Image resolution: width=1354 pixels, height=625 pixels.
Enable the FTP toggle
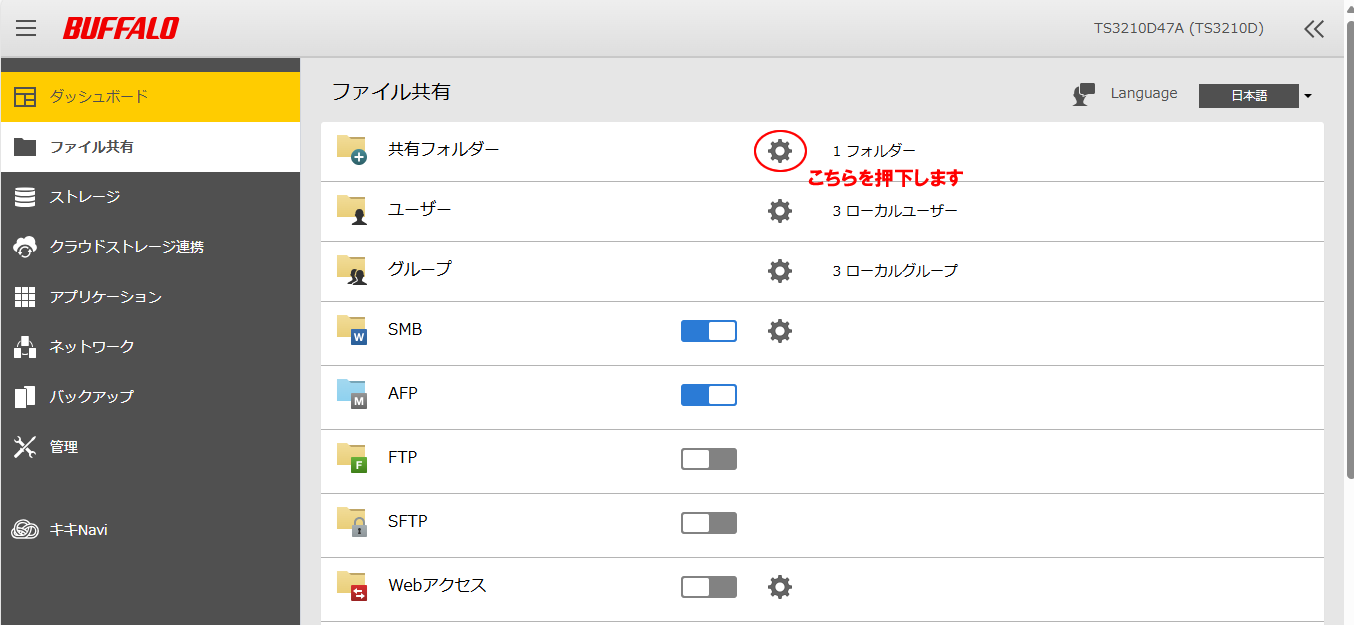pos(709,459)
